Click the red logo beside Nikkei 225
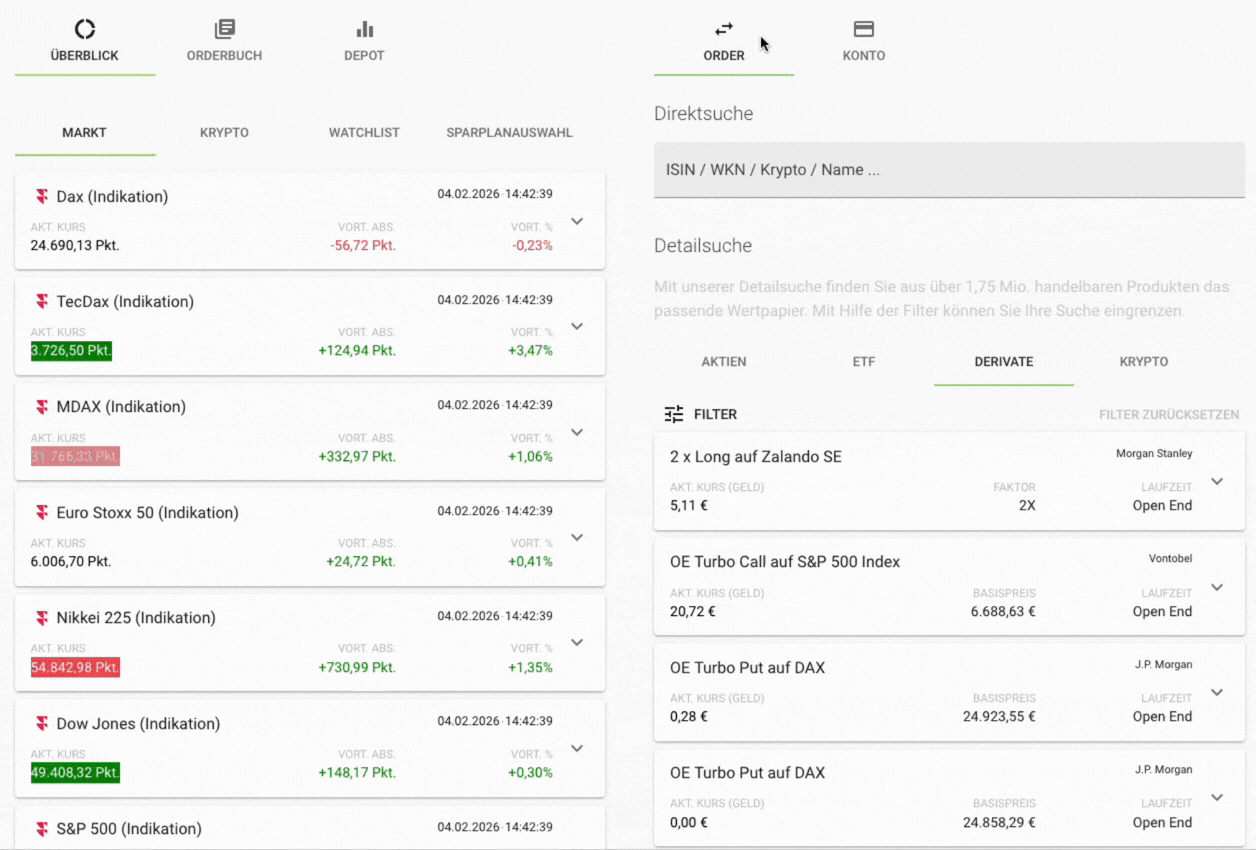This screenshot has width=1256, height=850. [x=42, y=618]
